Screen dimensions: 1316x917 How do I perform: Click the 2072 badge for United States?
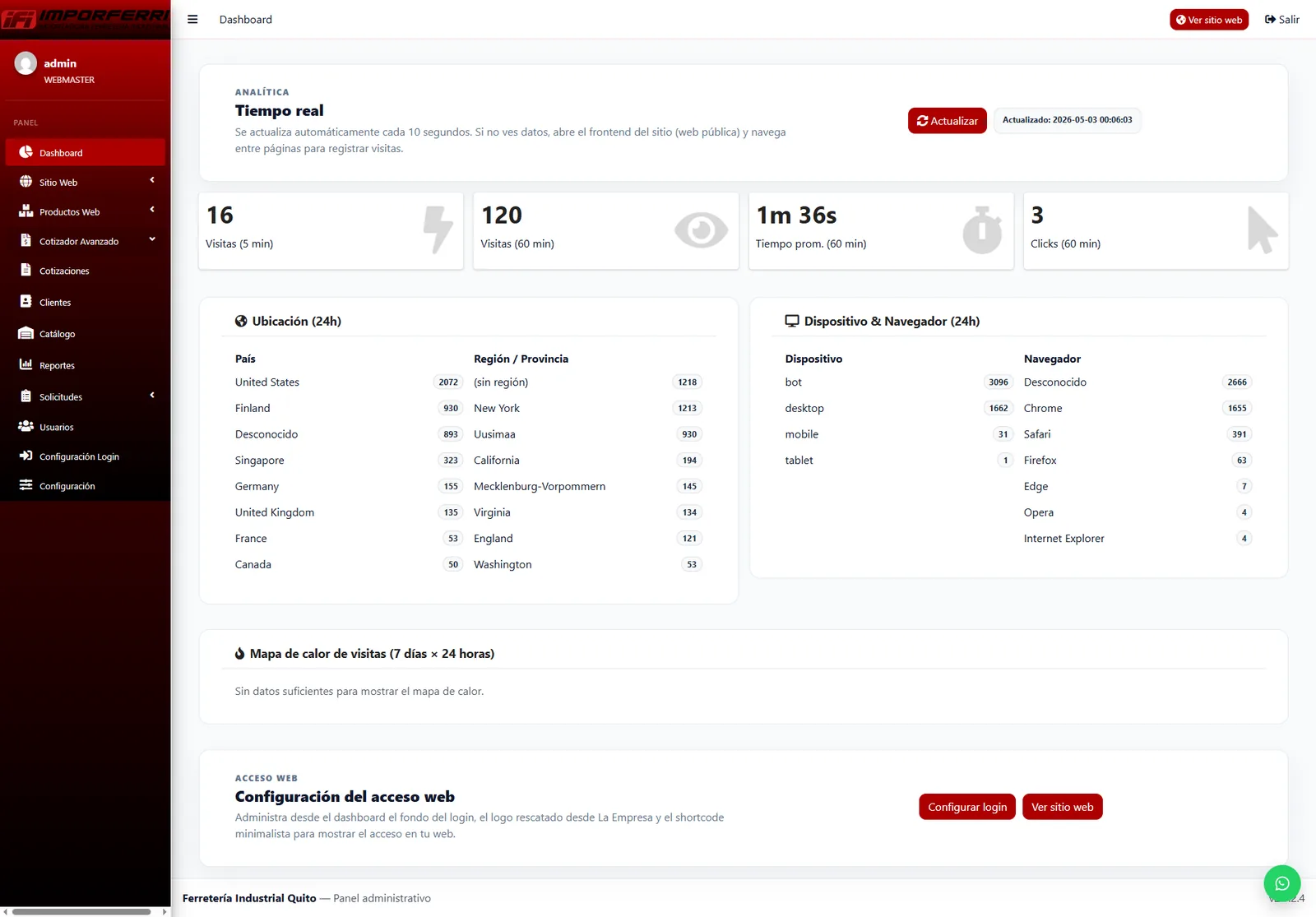448,382
